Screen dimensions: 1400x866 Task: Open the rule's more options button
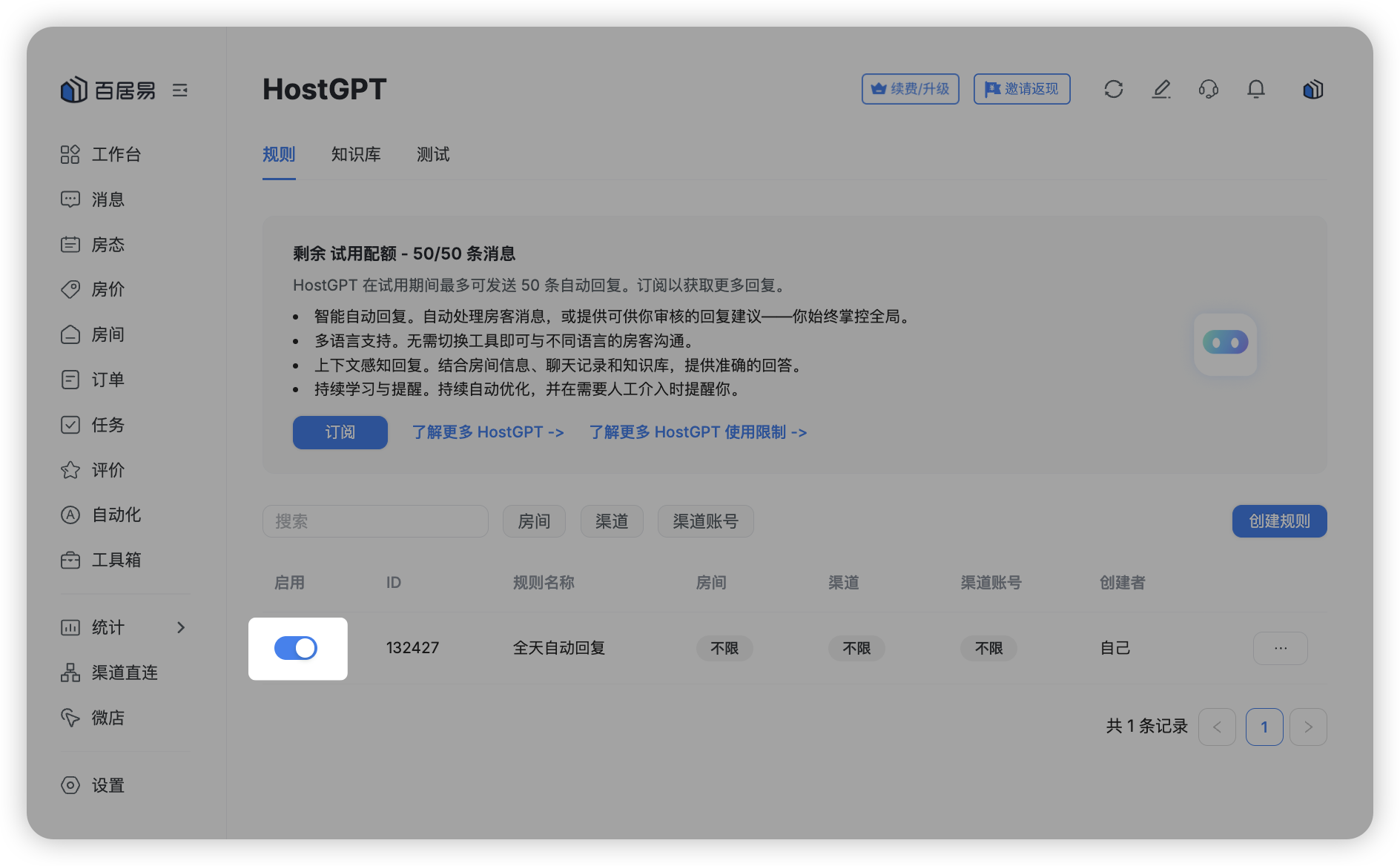pos(1280,648)
